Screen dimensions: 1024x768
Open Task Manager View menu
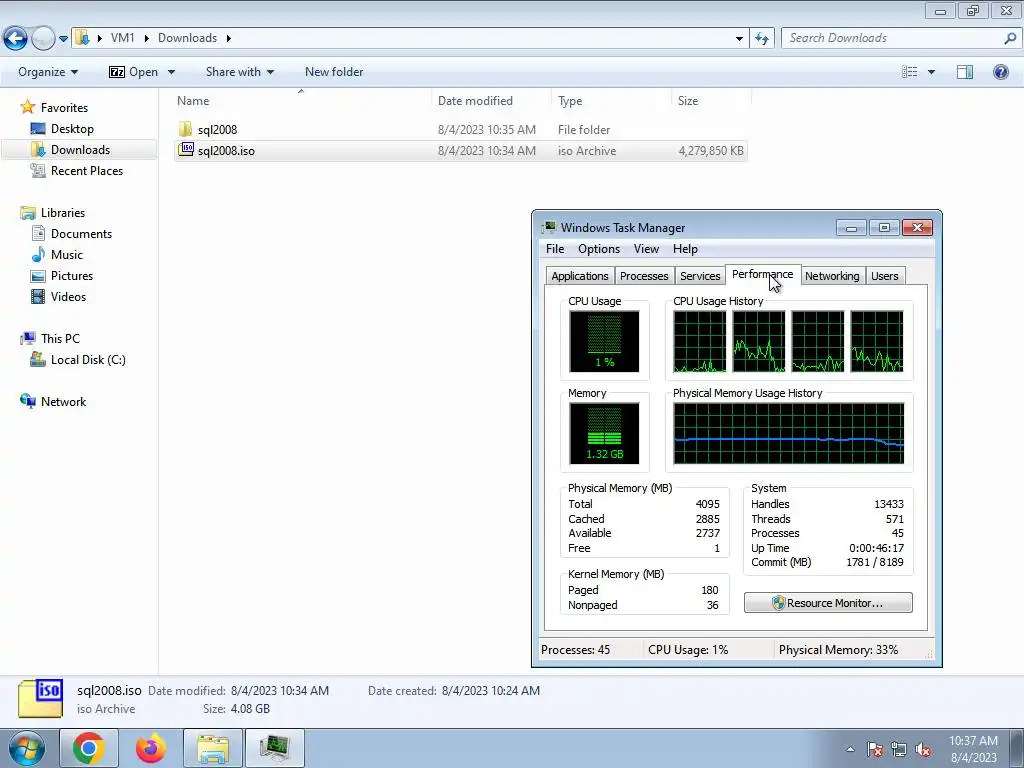[x=646, y=249]
